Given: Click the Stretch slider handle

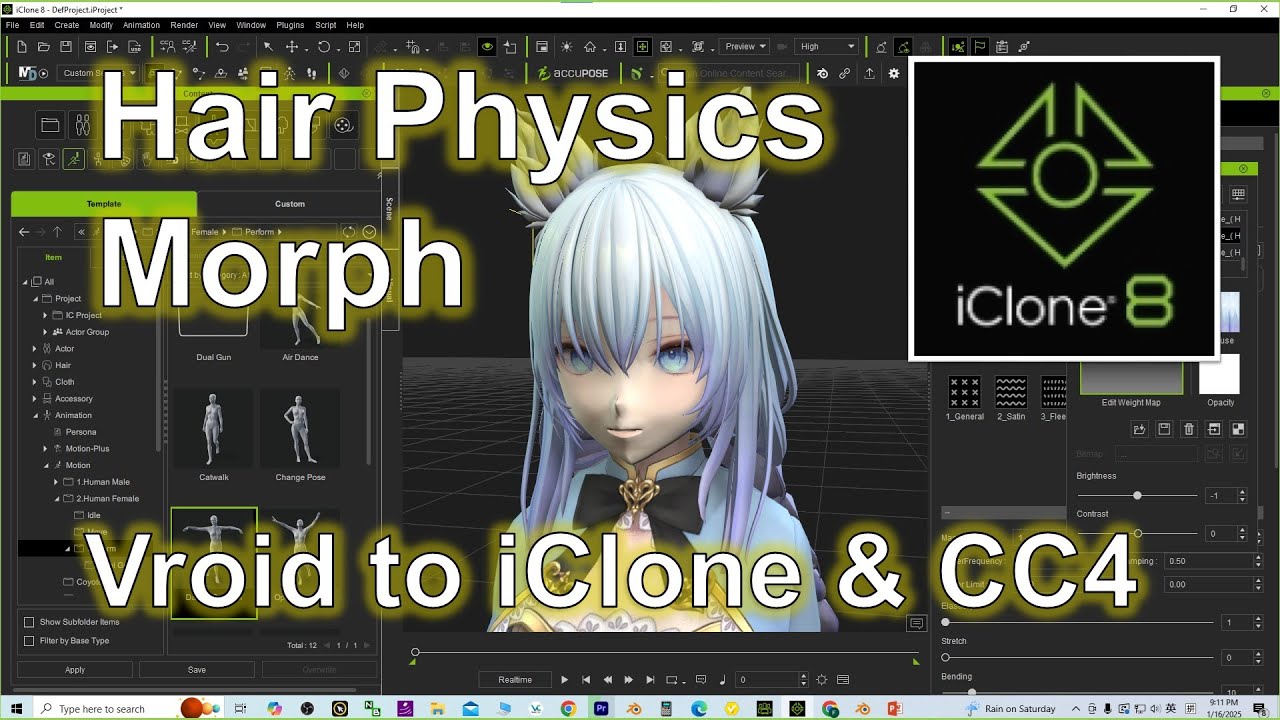Looking at the screenshot, I should pos(945,658).
